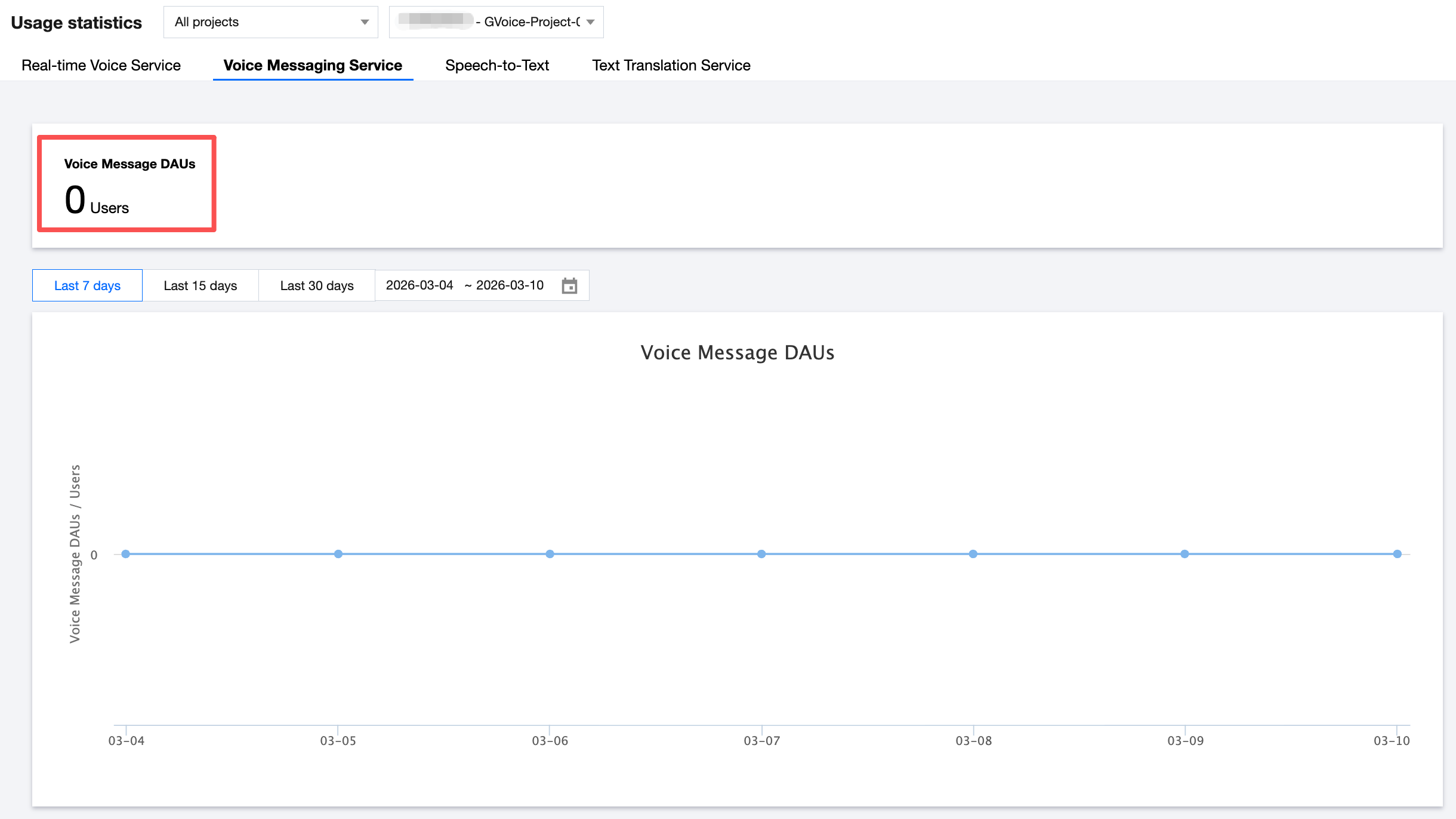This screenshot has height=819, width=1456.
Task: Click the 03-10 data point on chart
Action: [x=1397, y=554]
